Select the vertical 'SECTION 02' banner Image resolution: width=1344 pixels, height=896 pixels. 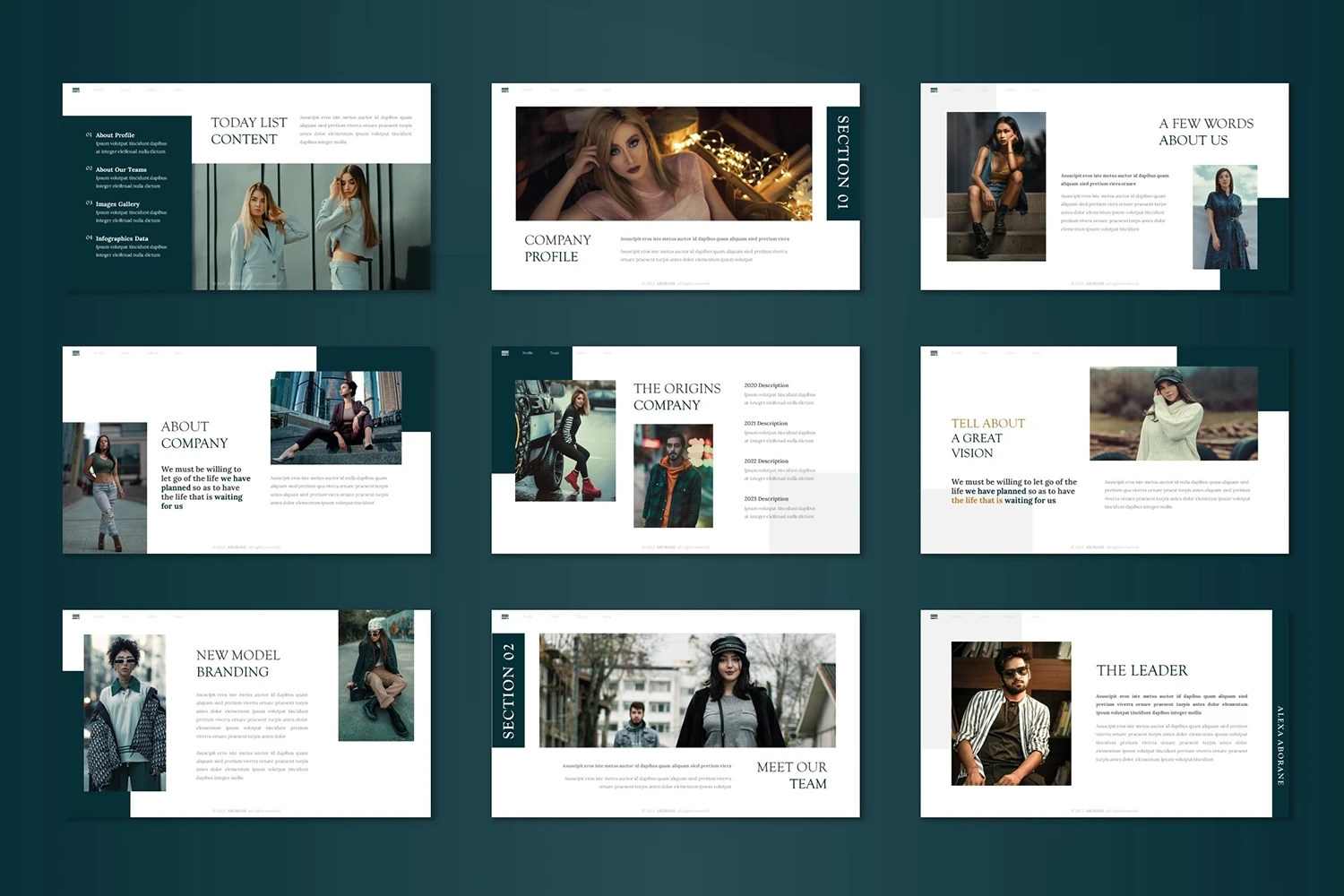[x=508, y=690]
